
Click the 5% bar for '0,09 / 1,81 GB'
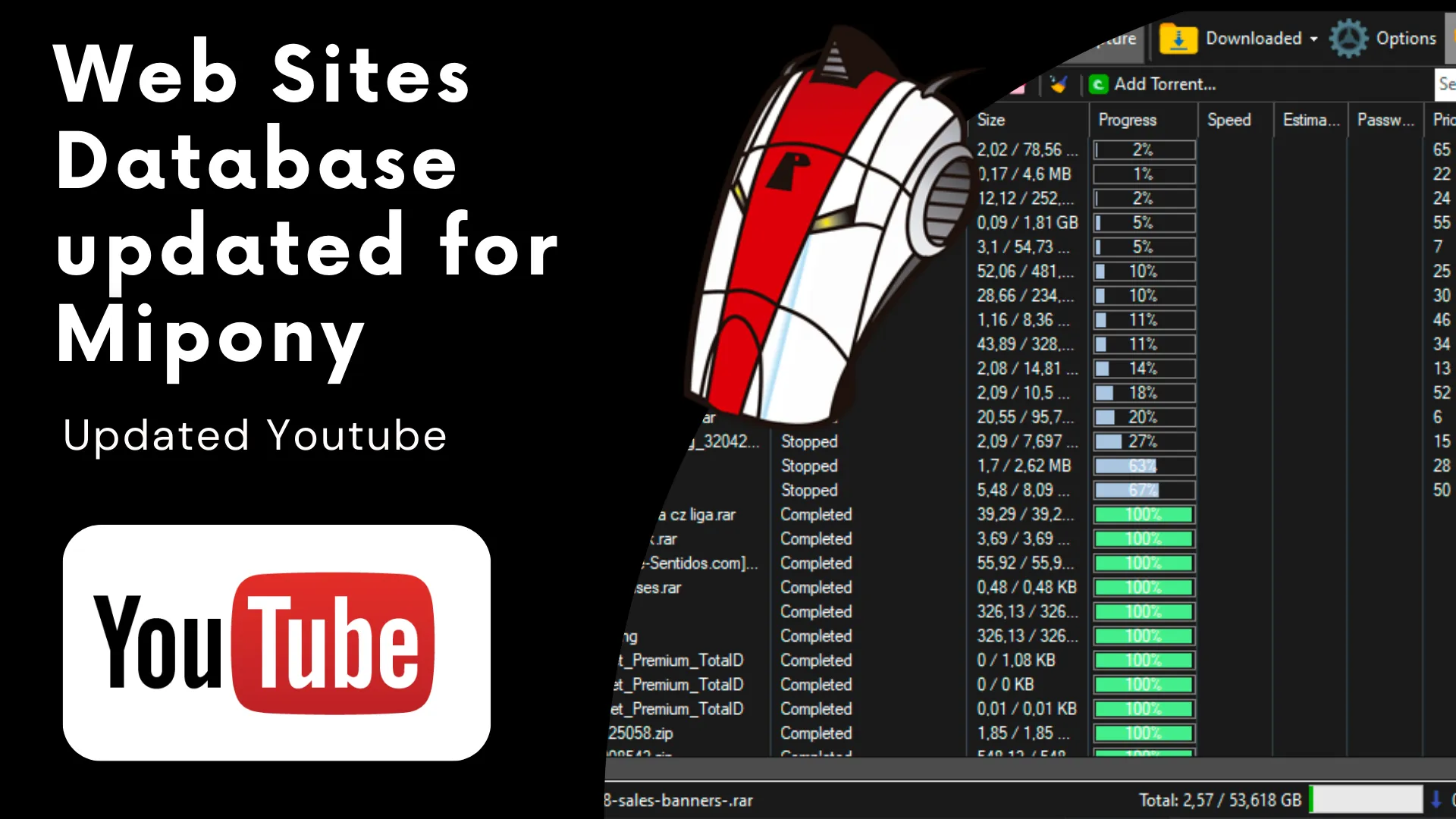pos(1144,223)
